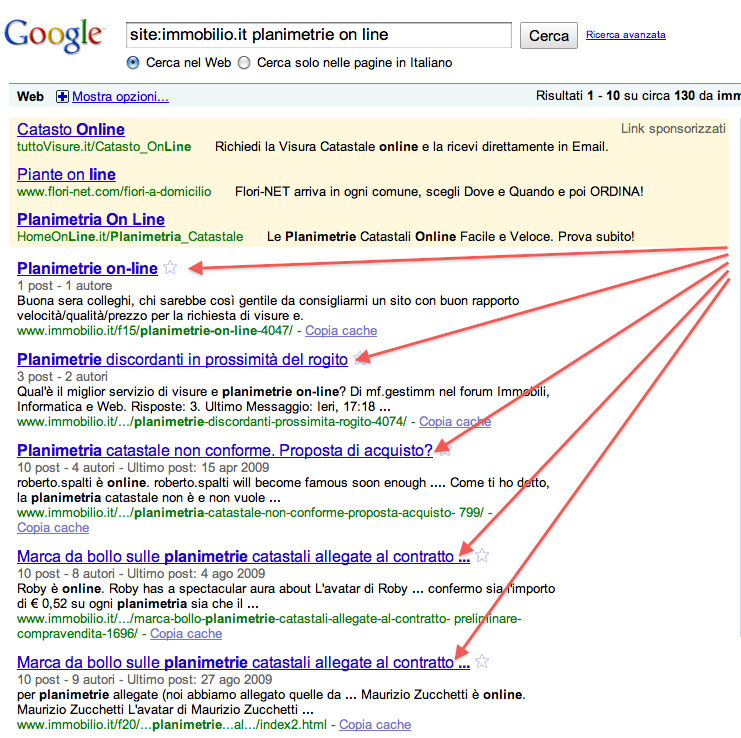
Task: Click the Risultati 1 - 10 count text
Action: click(638, 96)
